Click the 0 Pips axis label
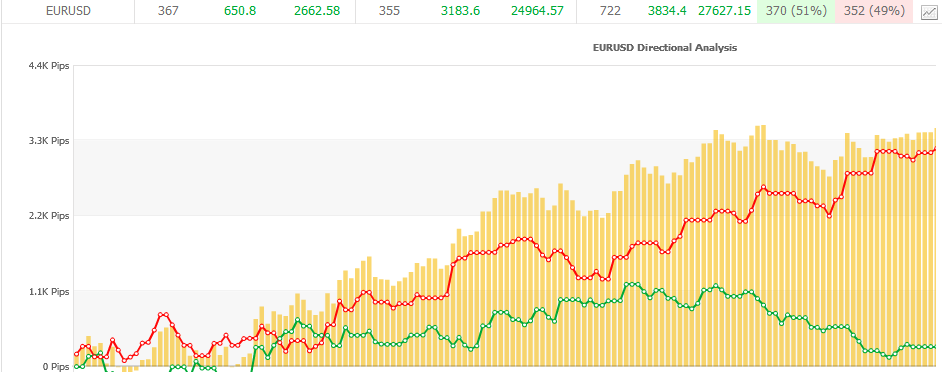The image size is (942, 372). pyautogui.click(x=55, y=366)
